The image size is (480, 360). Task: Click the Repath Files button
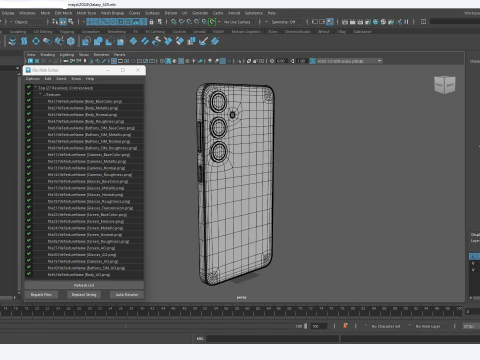click(x=41, y=295)
